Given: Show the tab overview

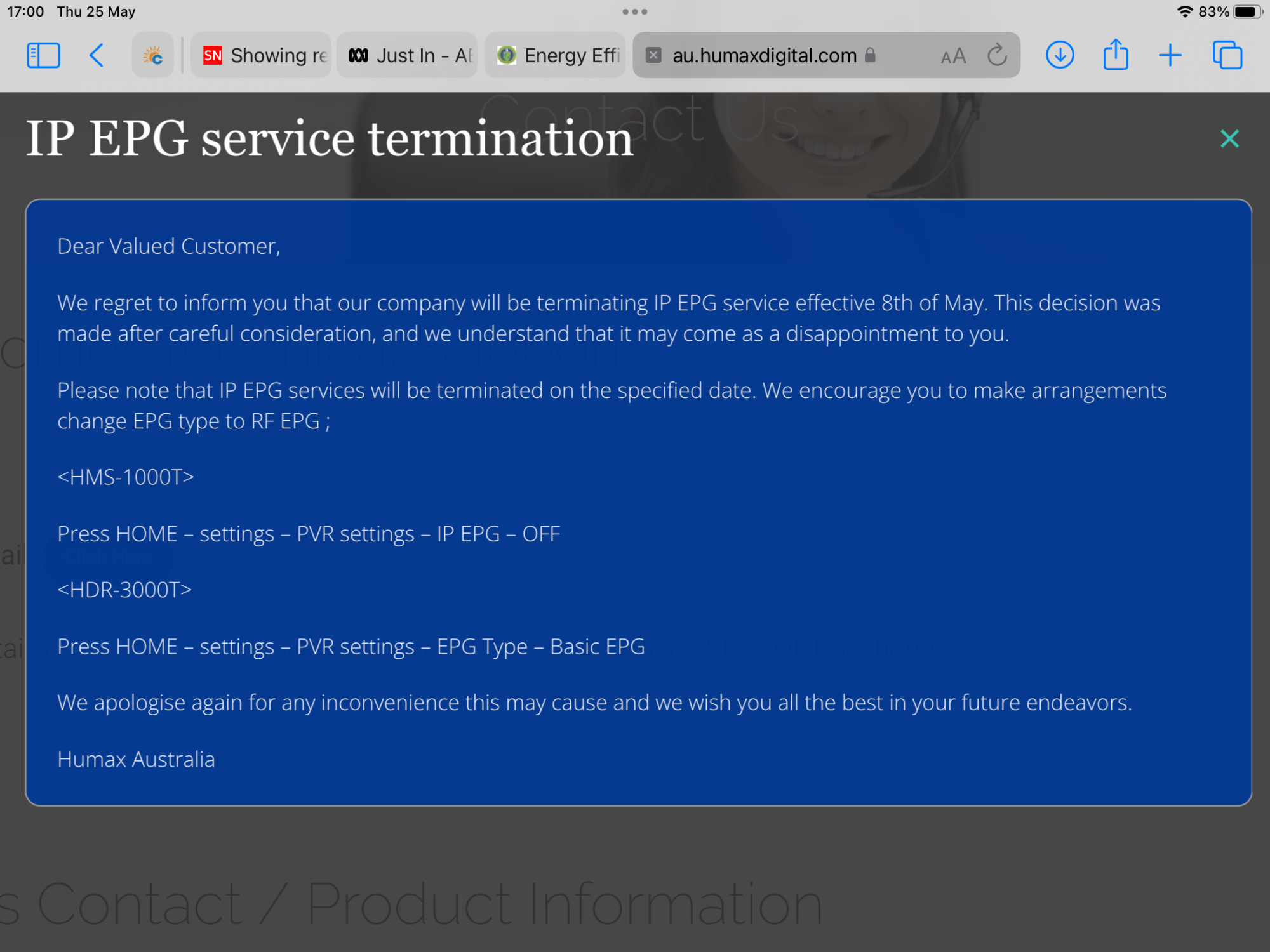Looking at the screenshot, I should (x=1227, y=55).
